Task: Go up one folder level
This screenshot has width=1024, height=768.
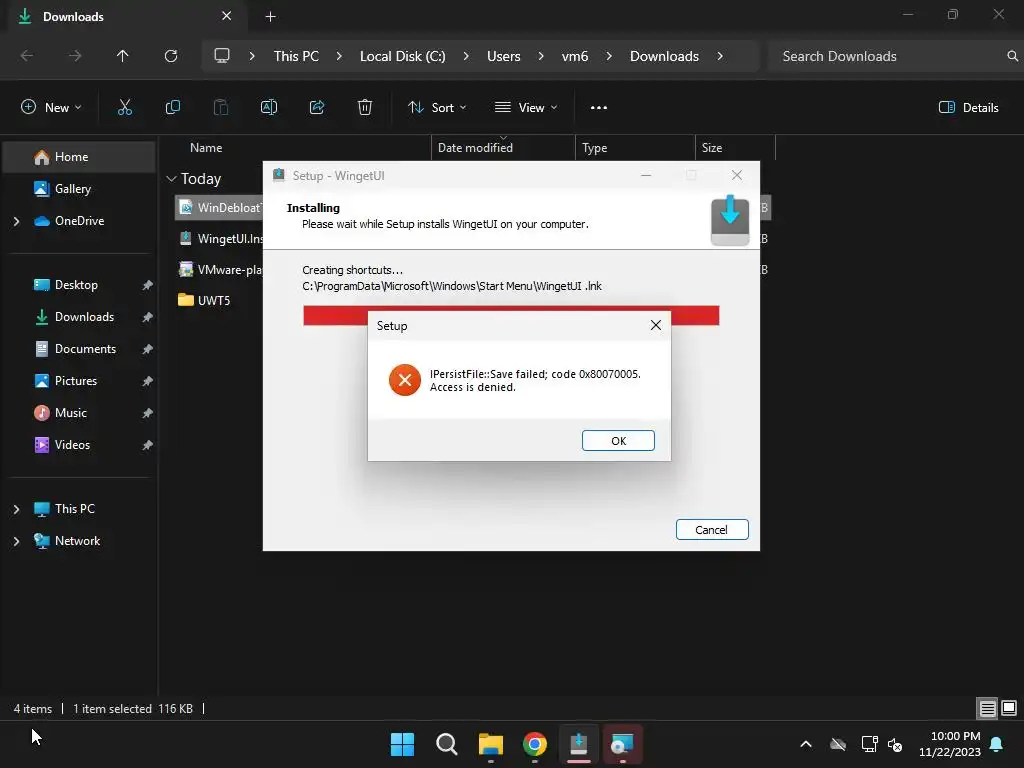Action: [x=123, y=56]
